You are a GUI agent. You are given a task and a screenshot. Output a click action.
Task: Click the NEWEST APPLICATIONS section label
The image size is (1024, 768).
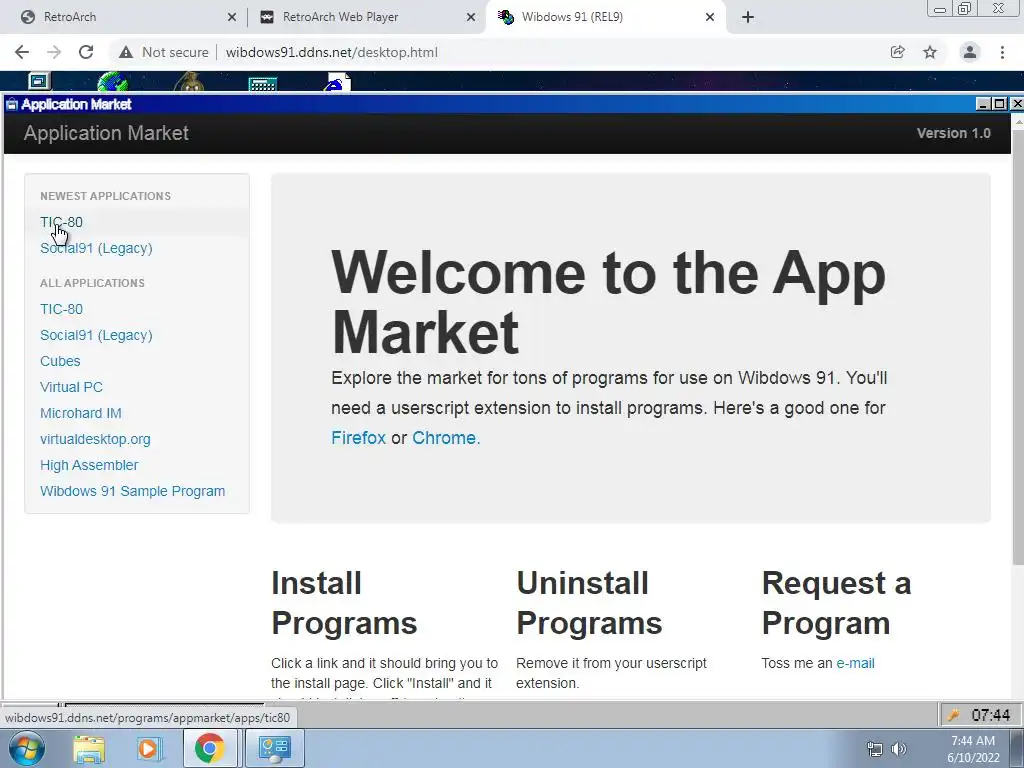pyautogui.click(x=105, y=196)
